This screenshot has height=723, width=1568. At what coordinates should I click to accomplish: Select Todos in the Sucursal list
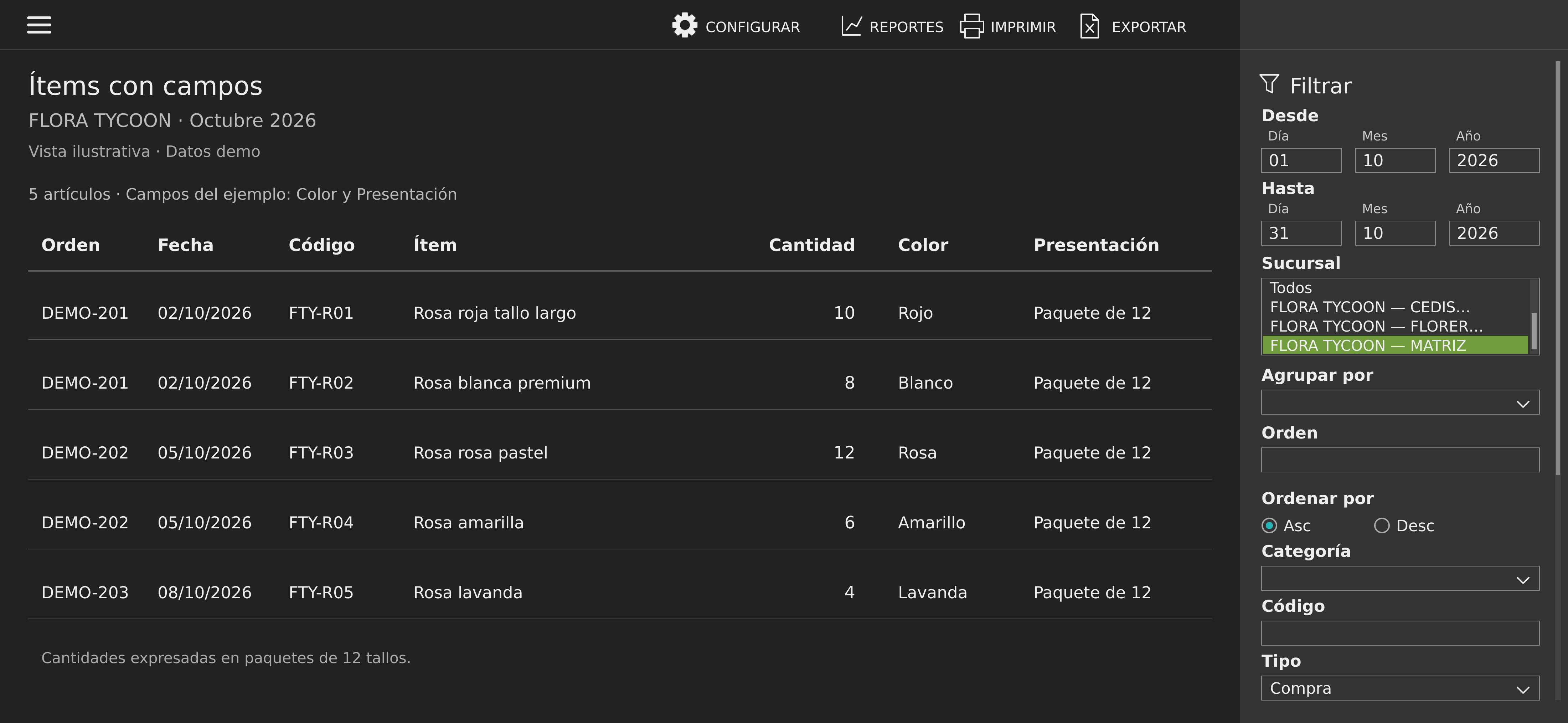pos(1396,287)
